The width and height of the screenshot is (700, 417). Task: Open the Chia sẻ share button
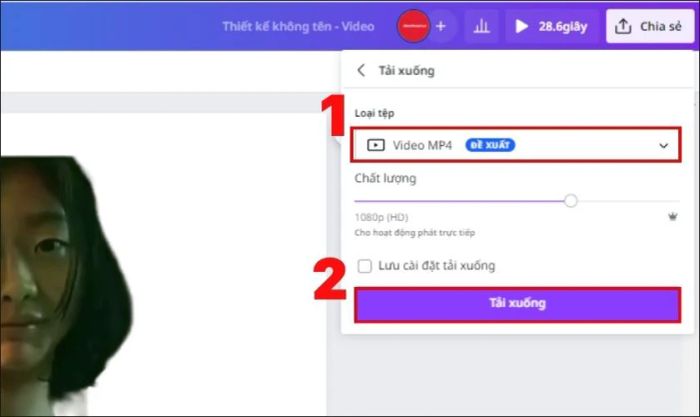[650, 27]
